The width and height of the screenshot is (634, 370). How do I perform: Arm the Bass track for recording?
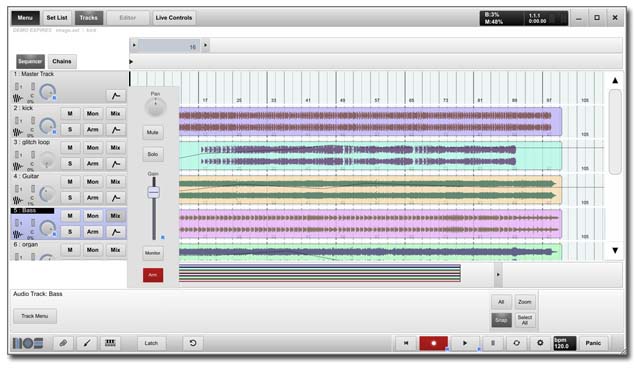coord(93,232)
